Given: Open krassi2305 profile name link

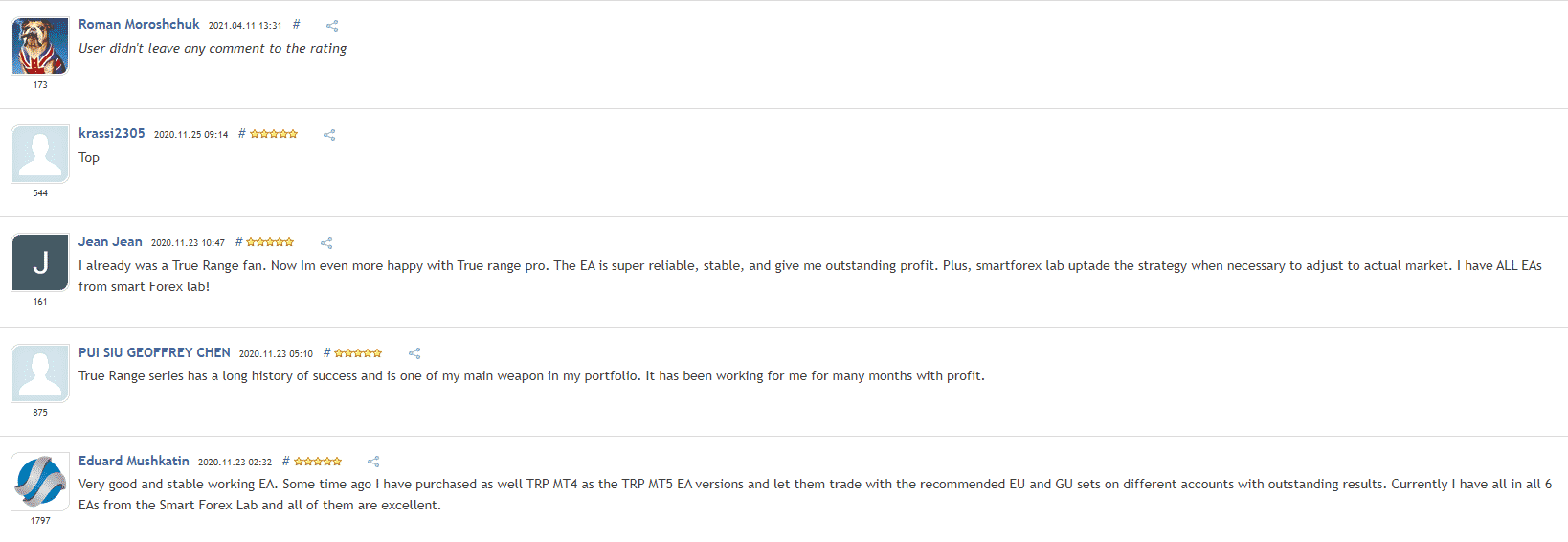Looking at the screenshot, I should (x=112, y=133).
